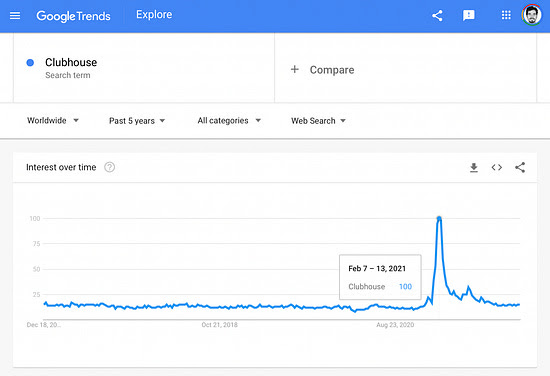The width and height of the screenshot is (550, 376).
Task: Click the share icon in header
Action: click(437, 15)
